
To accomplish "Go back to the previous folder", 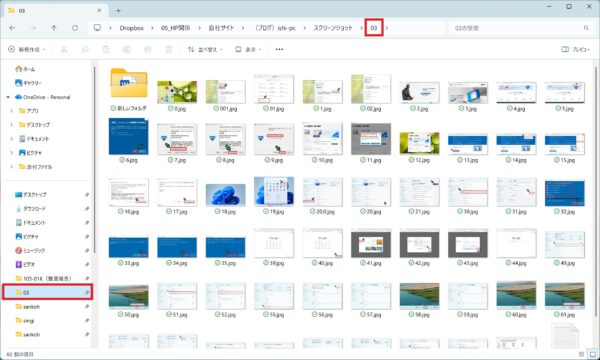I will (12, 28).
